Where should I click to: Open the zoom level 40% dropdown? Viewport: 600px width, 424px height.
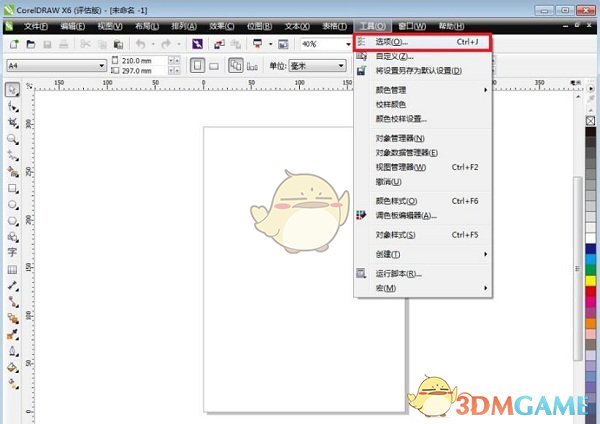(348, 44)
